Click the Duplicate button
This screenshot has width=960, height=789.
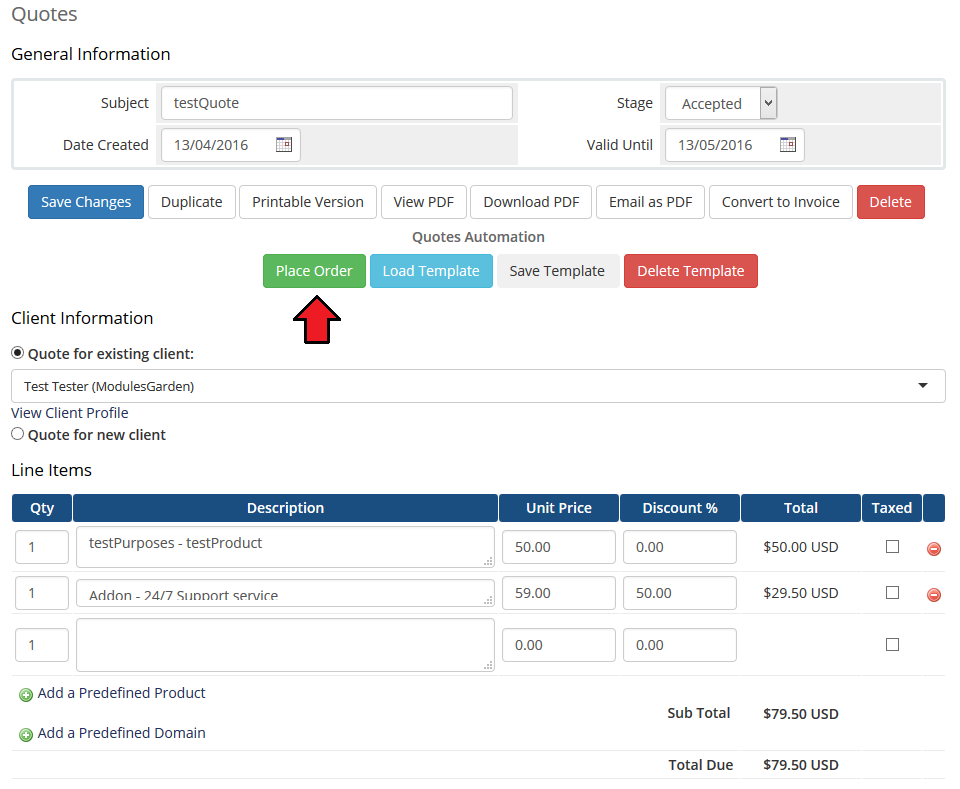[x=192, y=202]
